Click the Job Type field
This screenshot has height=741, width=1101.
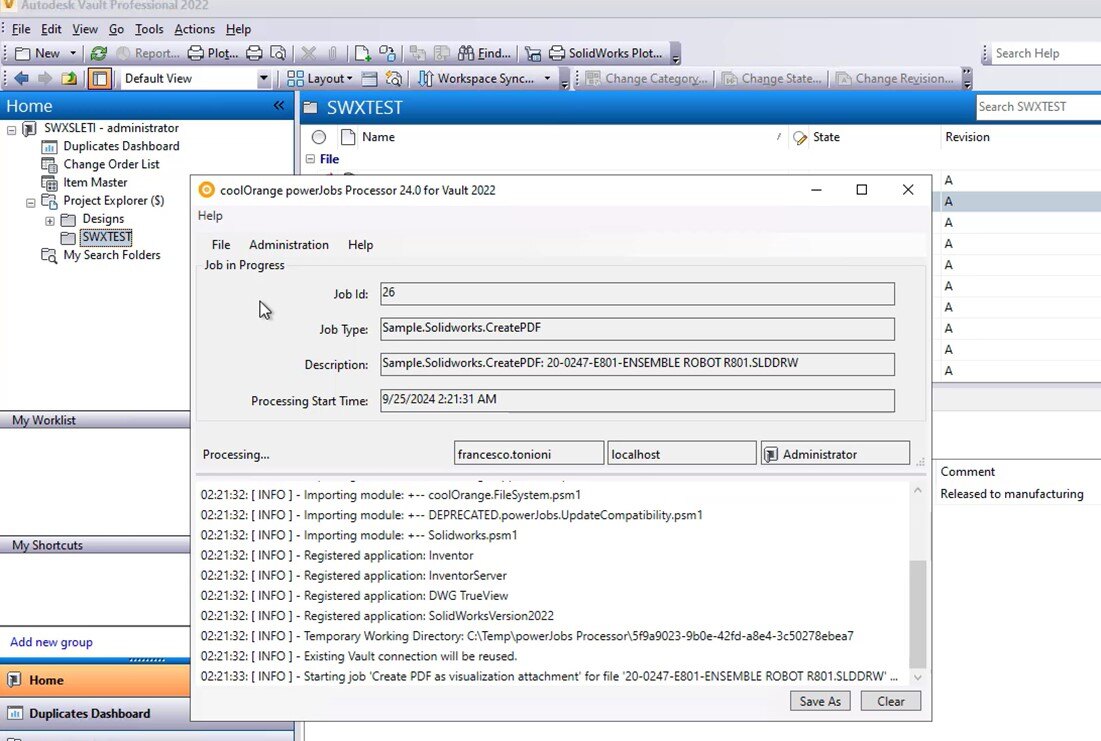[x=637, y=329]
